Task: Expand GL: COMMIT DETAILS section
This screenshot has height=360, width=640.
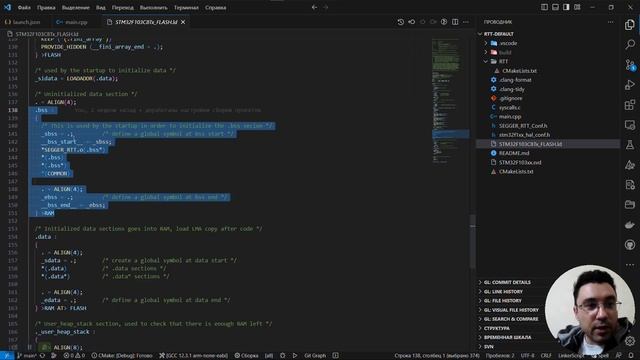Action: click(507, 282)
